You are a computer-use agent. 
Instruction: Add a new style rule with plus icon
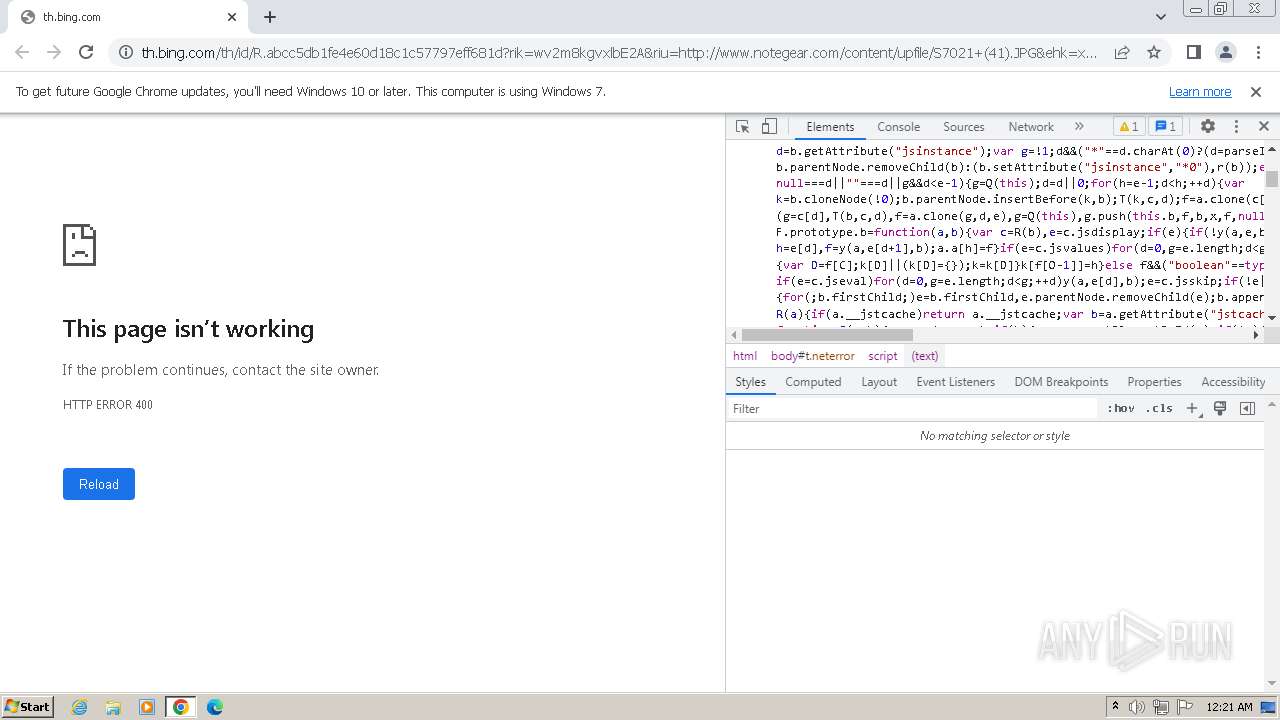tap(1192, 409)
